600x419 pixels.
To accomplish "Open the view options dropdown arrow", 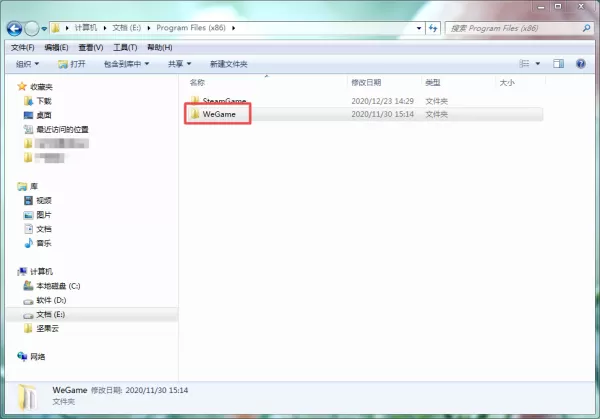I will tap(538, 64).
